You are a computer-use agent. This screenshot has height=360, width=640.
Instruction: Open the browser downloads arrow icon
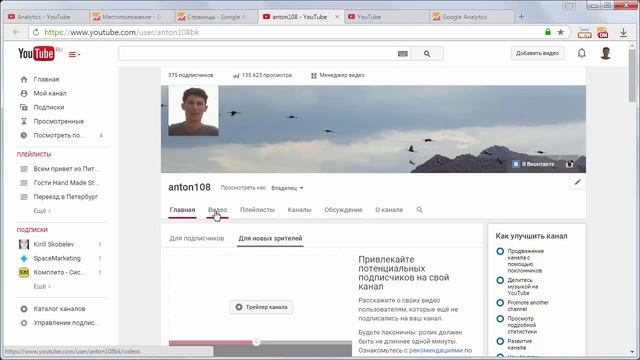[x=623, y=32]
